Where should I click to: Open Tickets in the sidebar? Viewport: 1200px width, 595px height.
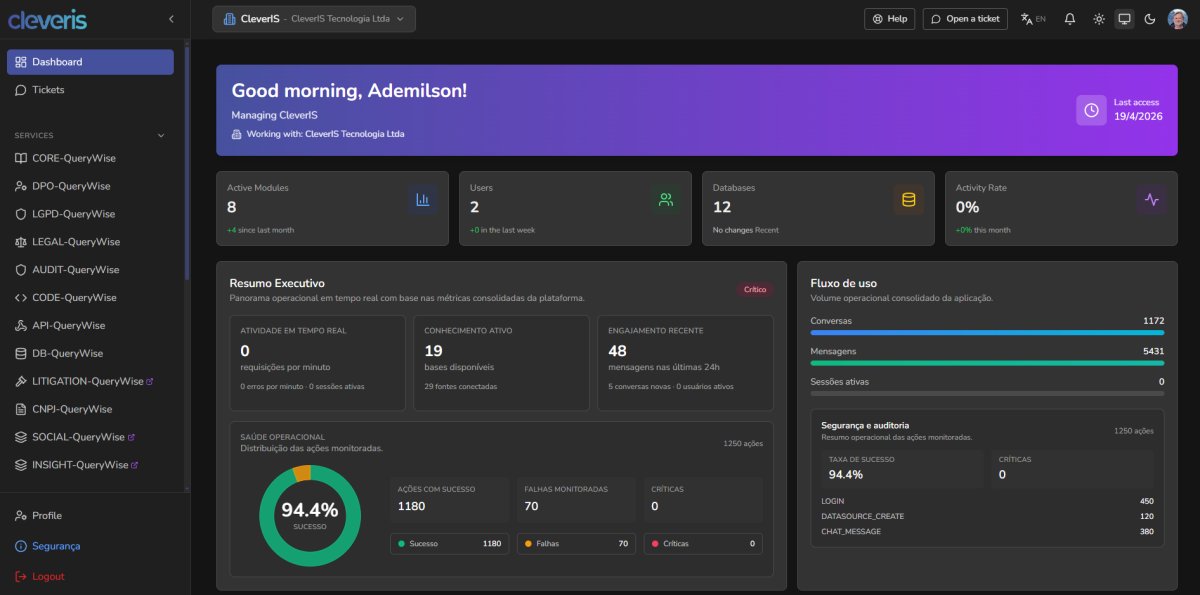48,90
